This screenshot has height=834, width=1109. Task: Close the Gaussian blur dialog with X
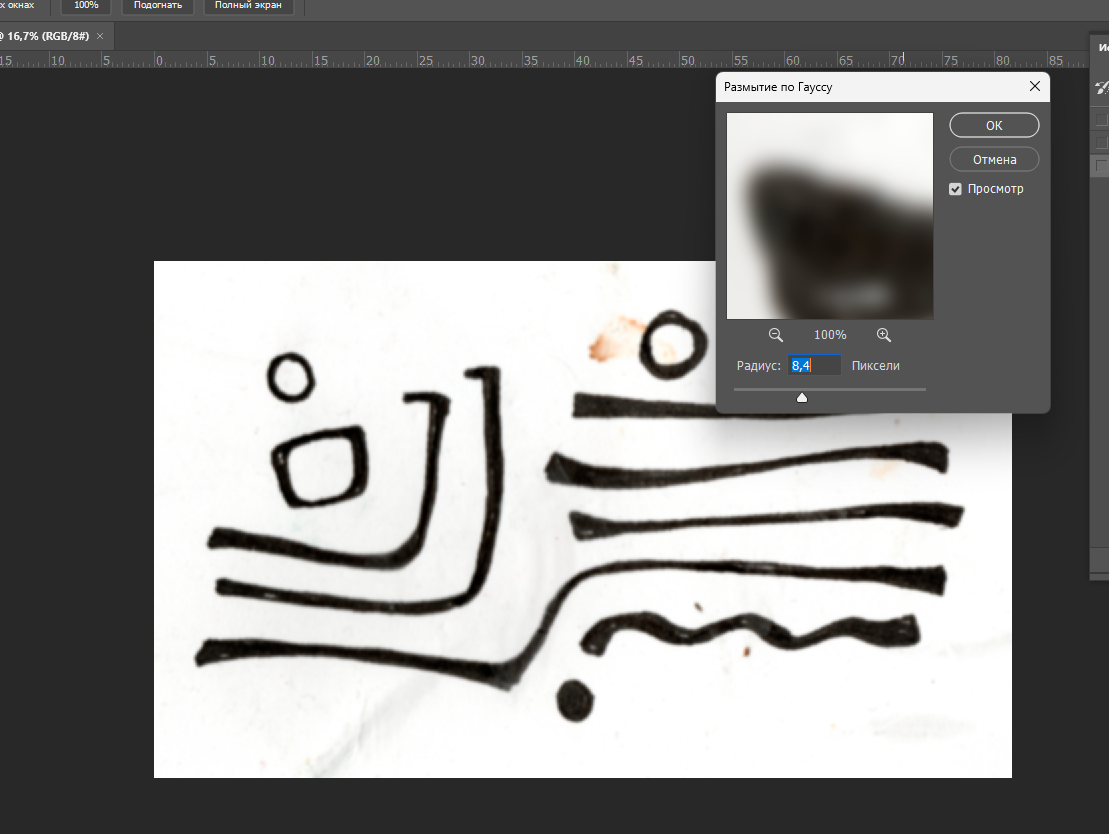tap(1035, 87)
